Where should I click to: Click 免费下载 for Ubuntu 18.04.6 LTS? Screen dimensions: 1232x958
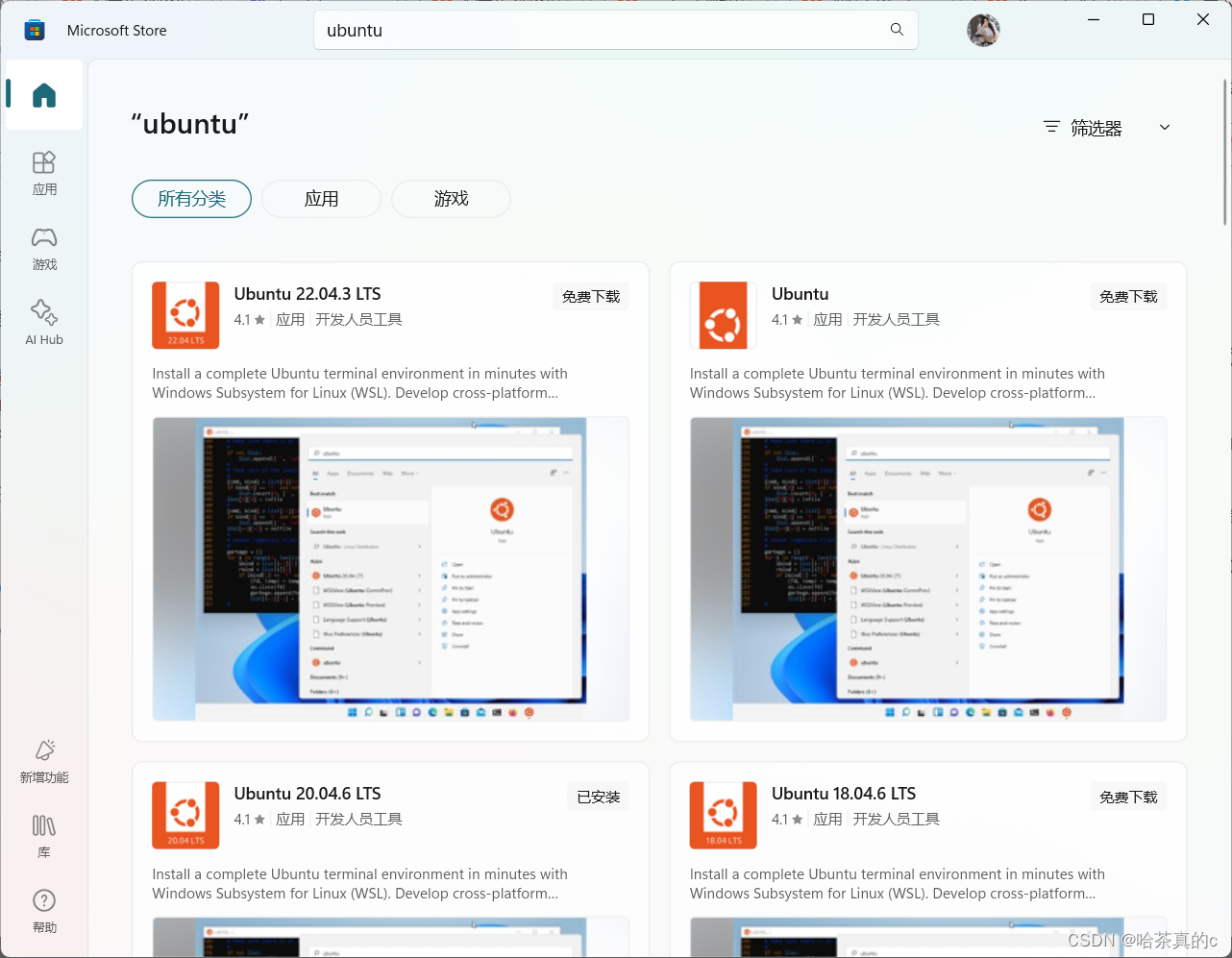tap(1128, 797)
